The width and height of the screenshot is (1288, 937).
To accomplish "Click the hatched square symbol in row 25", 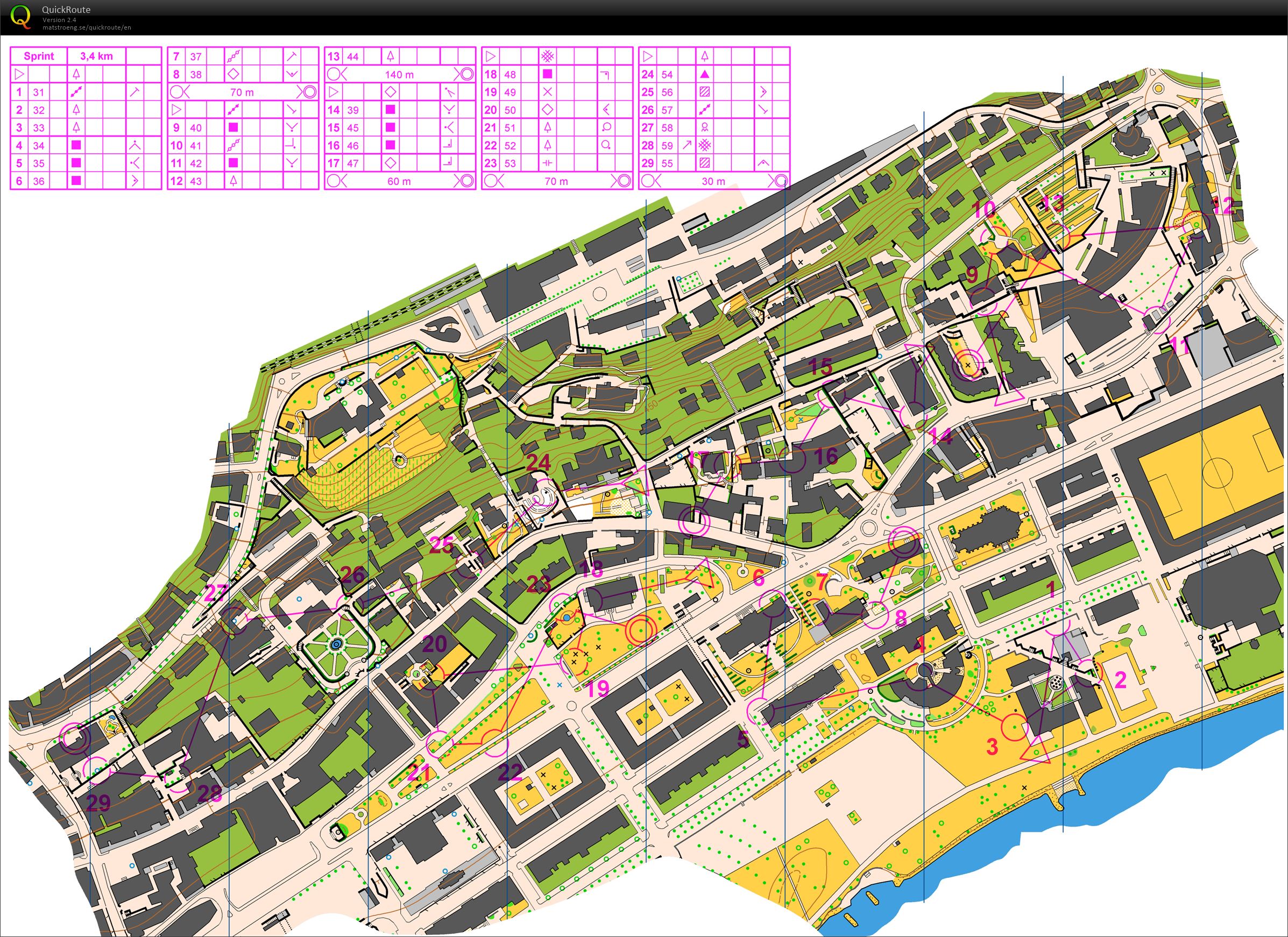I will pyautogui.click(x=705, y=92).
